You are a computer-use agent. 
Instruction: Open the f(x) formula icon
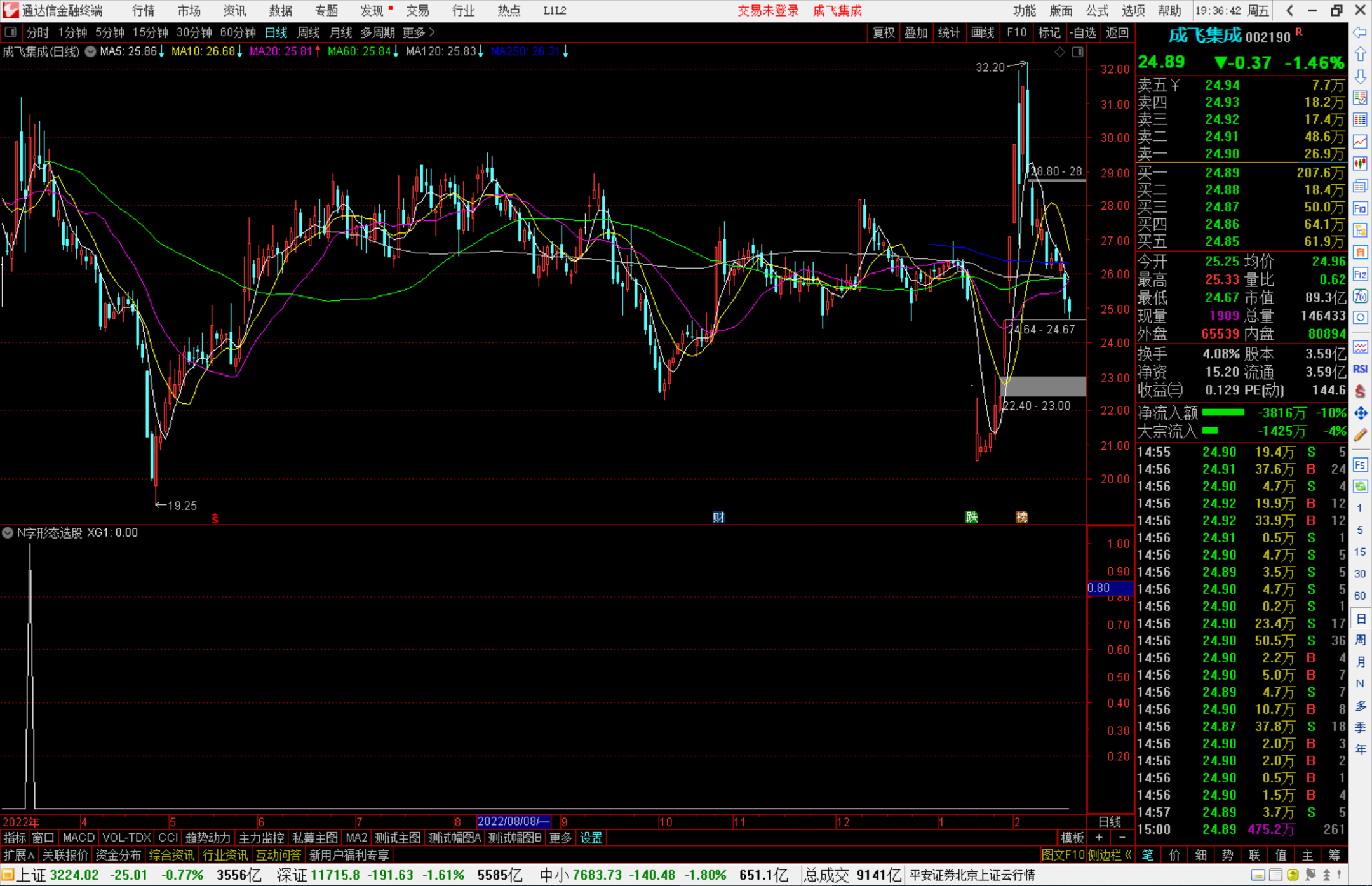[1360, 296]
